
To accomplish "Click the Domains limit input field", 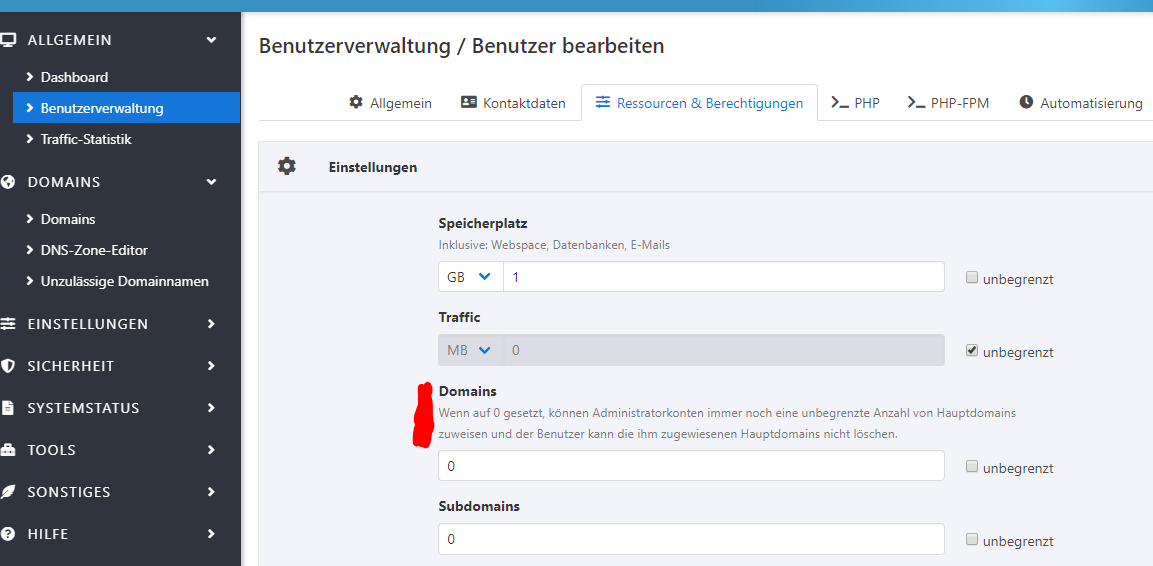I will 690,466.
